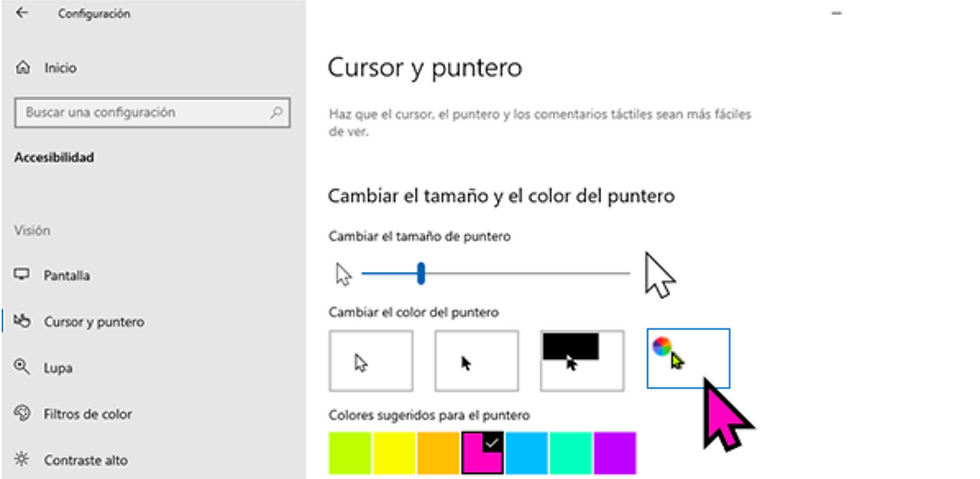The width and height of the screenshot is (980, 479).
Task: Select the custom color pointer option
Action: tap(688, 358)
